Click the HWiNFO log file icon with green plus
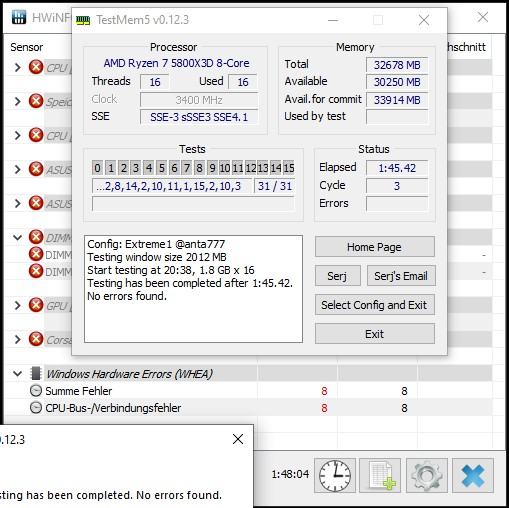 pyautogui.click(x=380, y=475)
